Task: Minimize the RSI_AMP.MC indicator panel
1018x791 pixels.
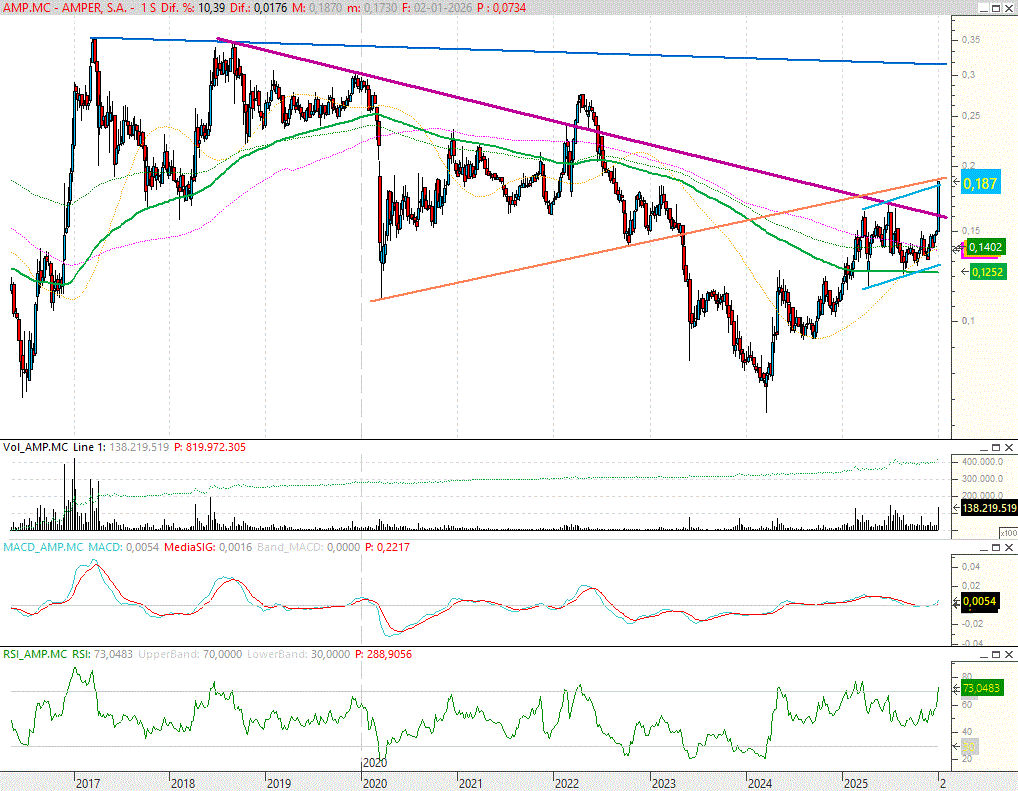Action: [x=984, y=655]
